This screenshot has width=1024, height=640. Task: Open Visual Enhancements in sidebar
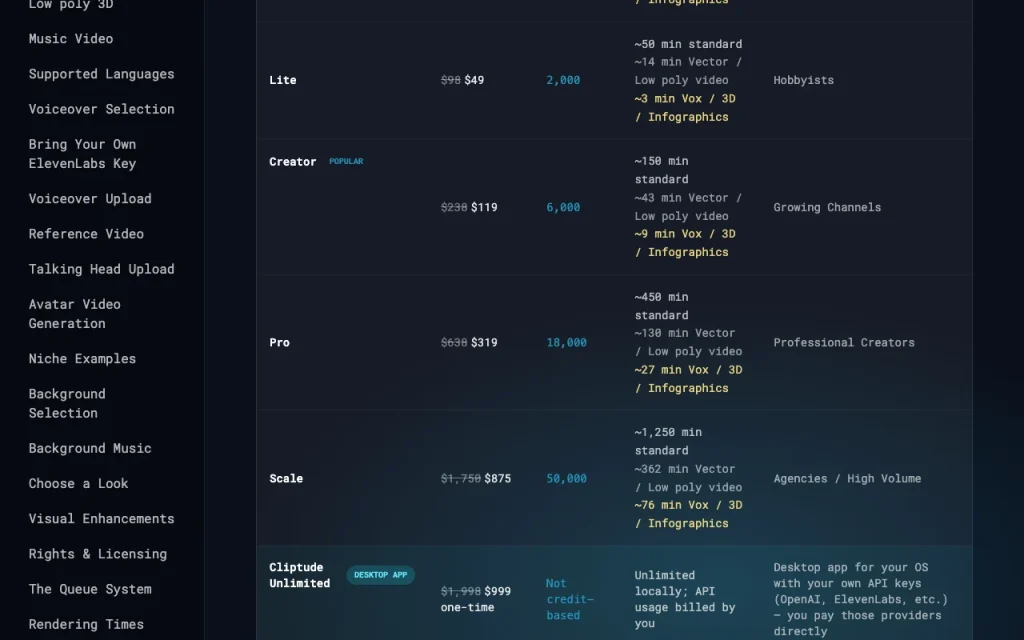tap(101, 519)
